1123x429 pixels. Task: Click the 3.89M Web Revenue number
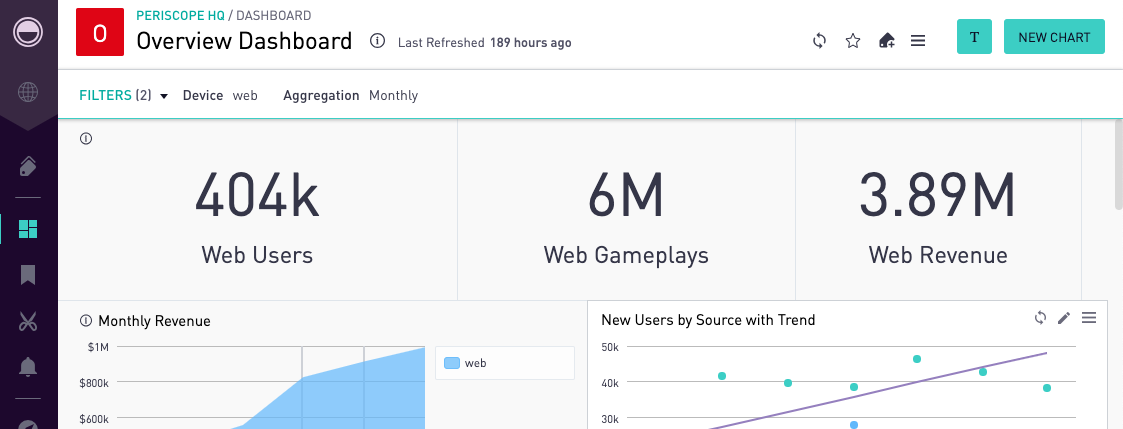point(938,196)
